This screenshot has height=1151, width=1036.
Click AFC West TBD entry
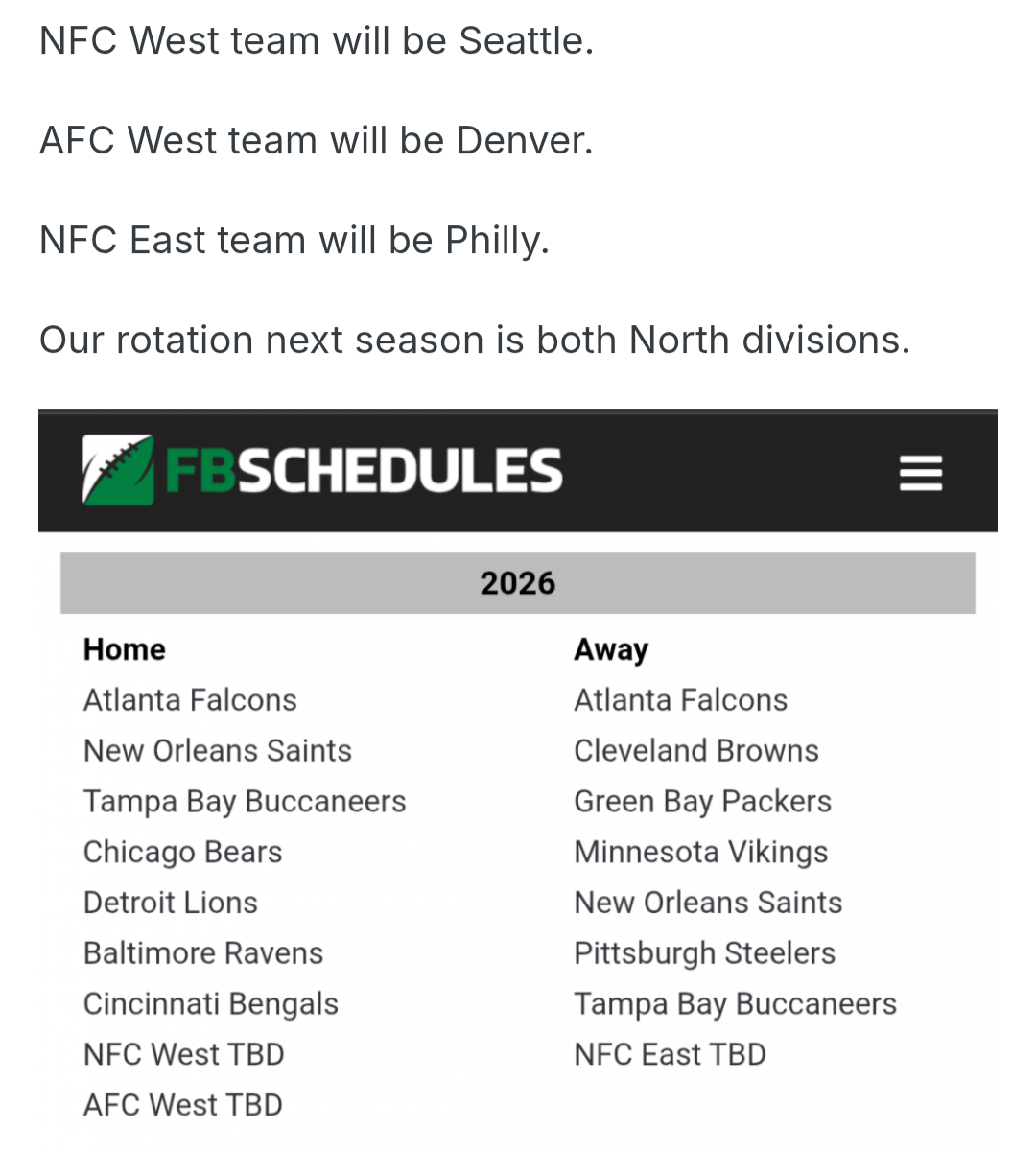tap(183, 1105)
